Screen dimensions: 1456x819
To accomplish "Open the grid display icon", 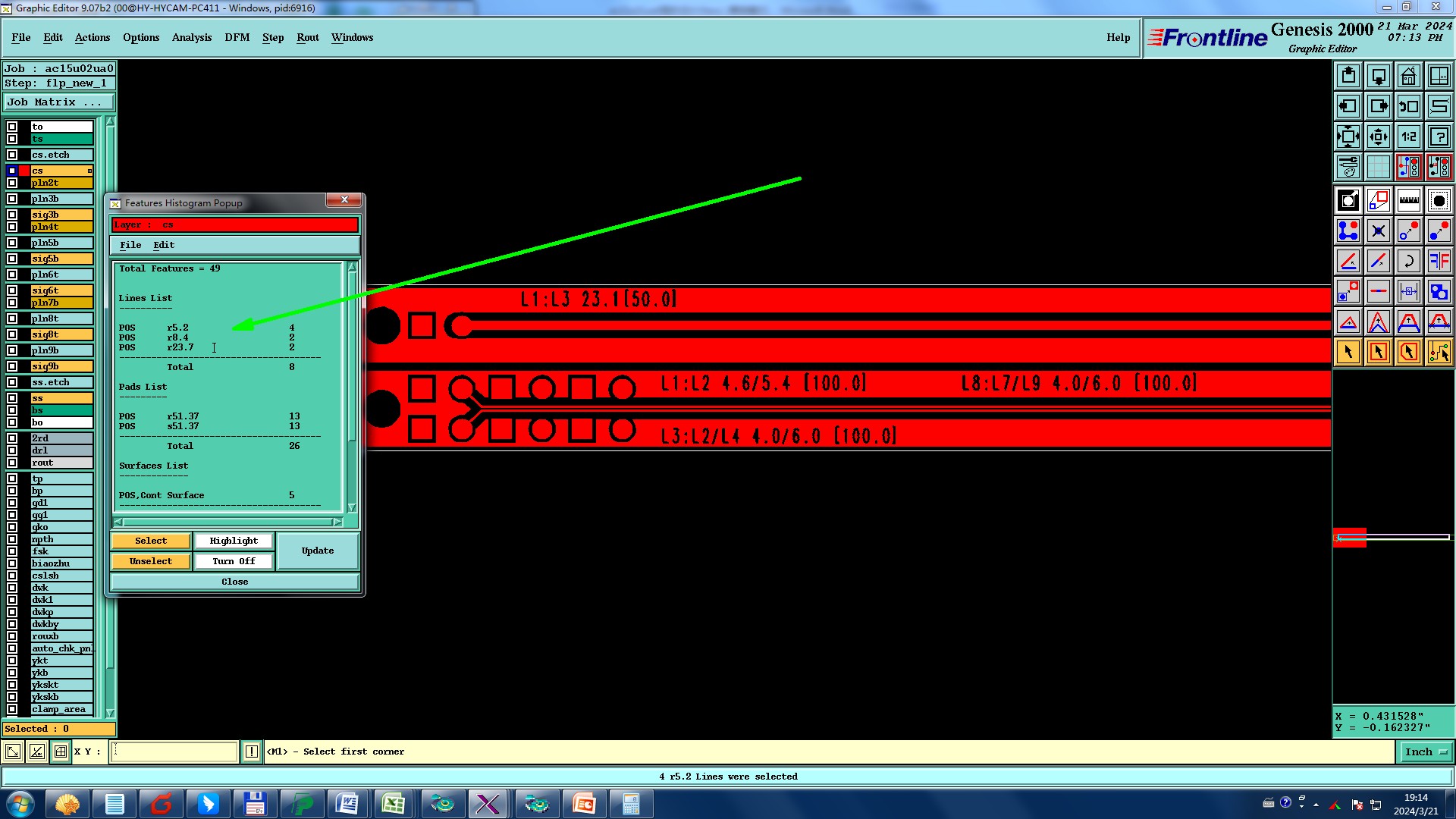I will coord(1378,167).
